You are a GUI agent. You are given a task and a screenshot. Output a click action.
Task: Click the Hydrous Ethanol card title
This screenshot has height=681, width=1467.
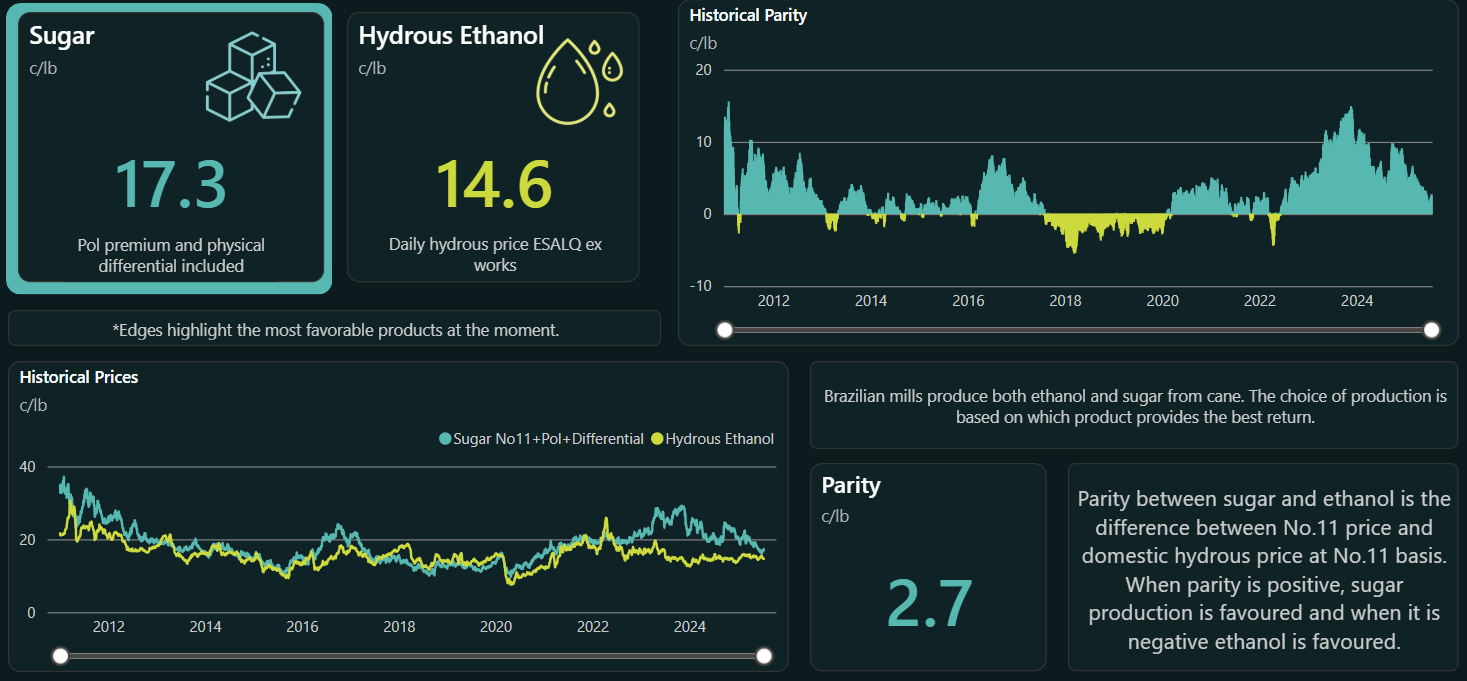pyautogui.click(x=451, y=36)
